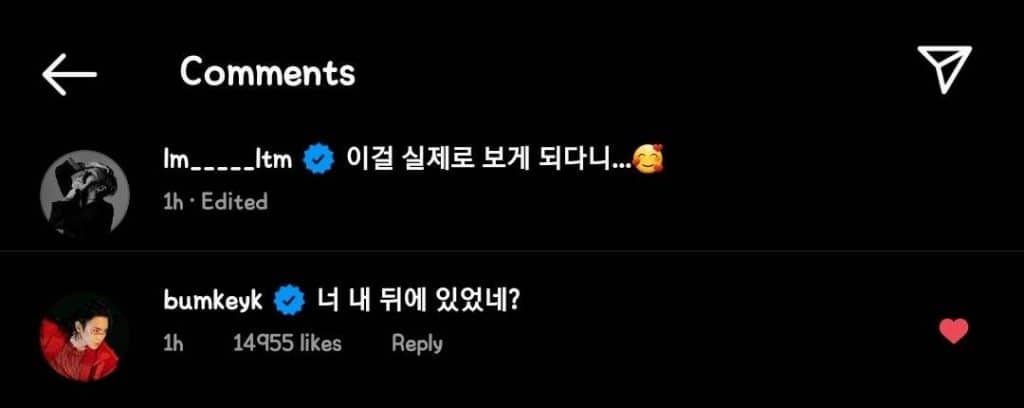Viewport: 1024px width, 408px height.
Task: Open lm_____ltm's grey profile picture
Action: click(84, 192)
